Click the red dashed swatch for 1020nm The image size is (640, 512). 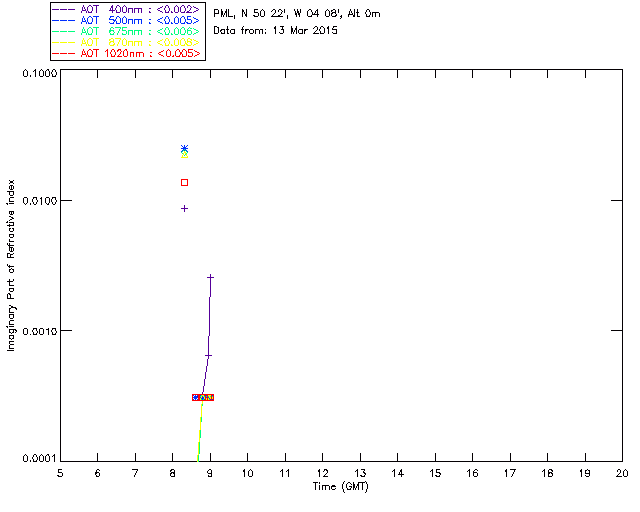[64, 53]
